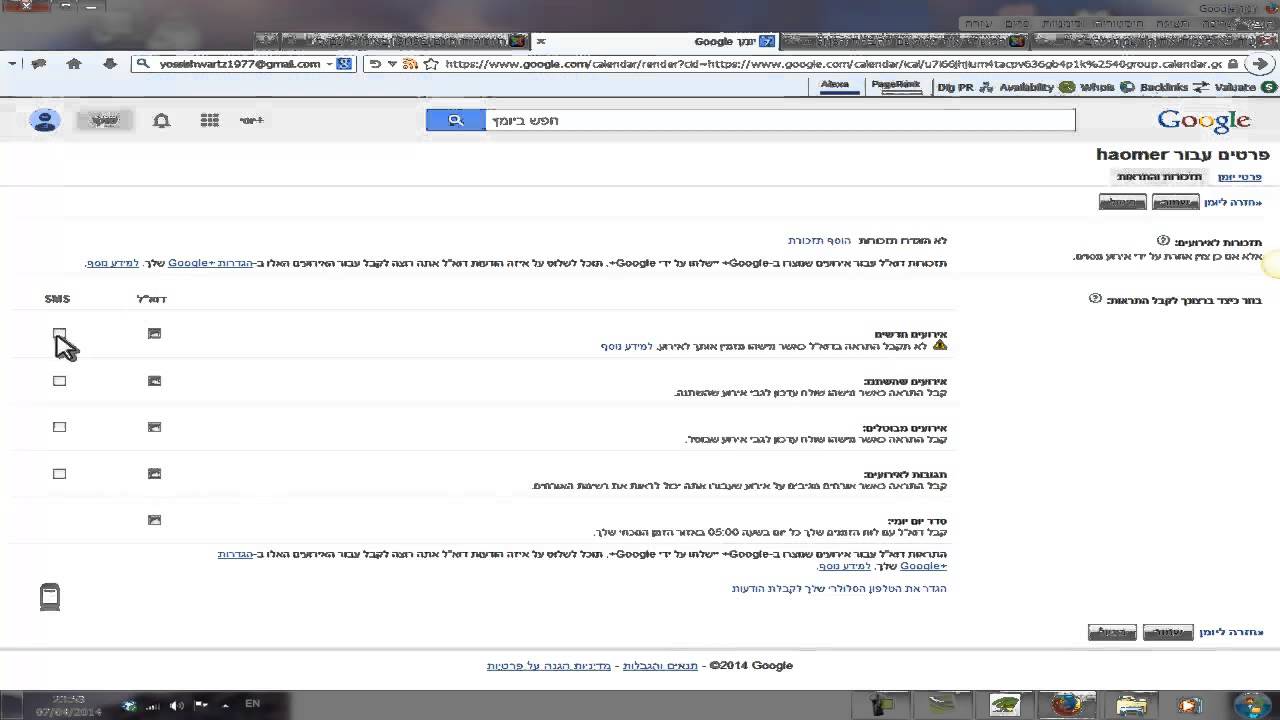Toggle email for daily agenda
The height and width of the screenshot is (720, 1280).
coord(154,520)
